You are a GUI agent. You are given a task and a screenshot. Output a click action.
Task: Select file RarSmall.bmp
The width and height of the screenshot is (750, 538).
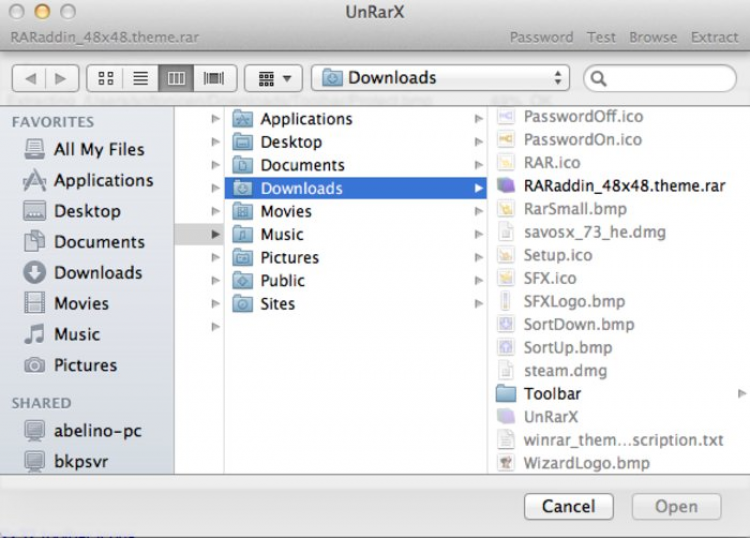click(562, 209)
